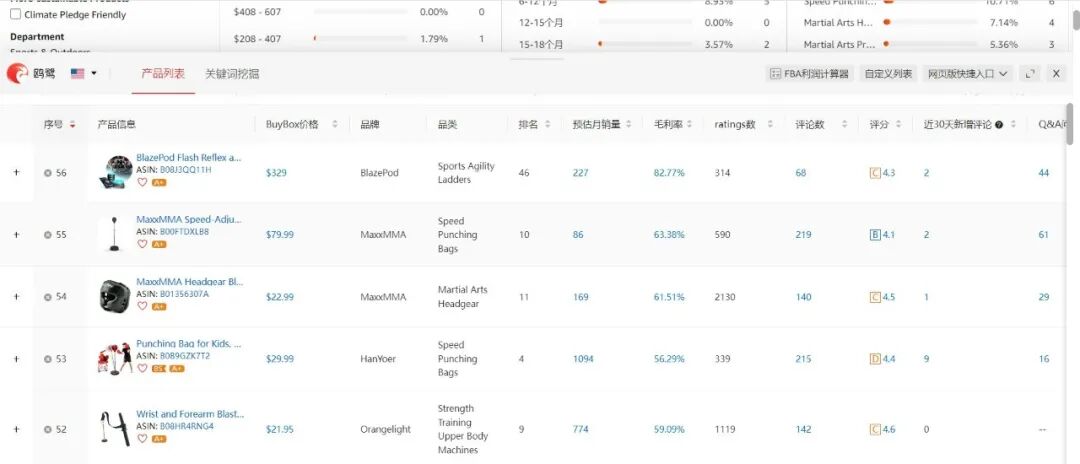Favorite Wrist and Forearm Blaster heart icon
1080x464 pixels.
pyautogui.click(x=142, y=439)
